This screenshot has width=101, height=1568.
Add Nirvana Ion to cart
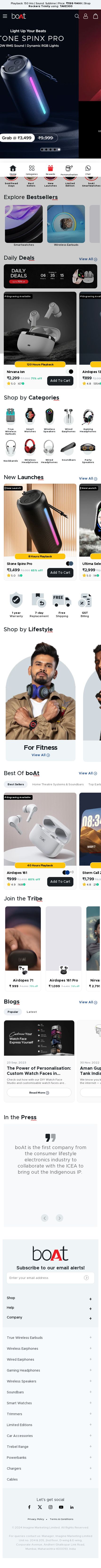[x=60, y=380]
